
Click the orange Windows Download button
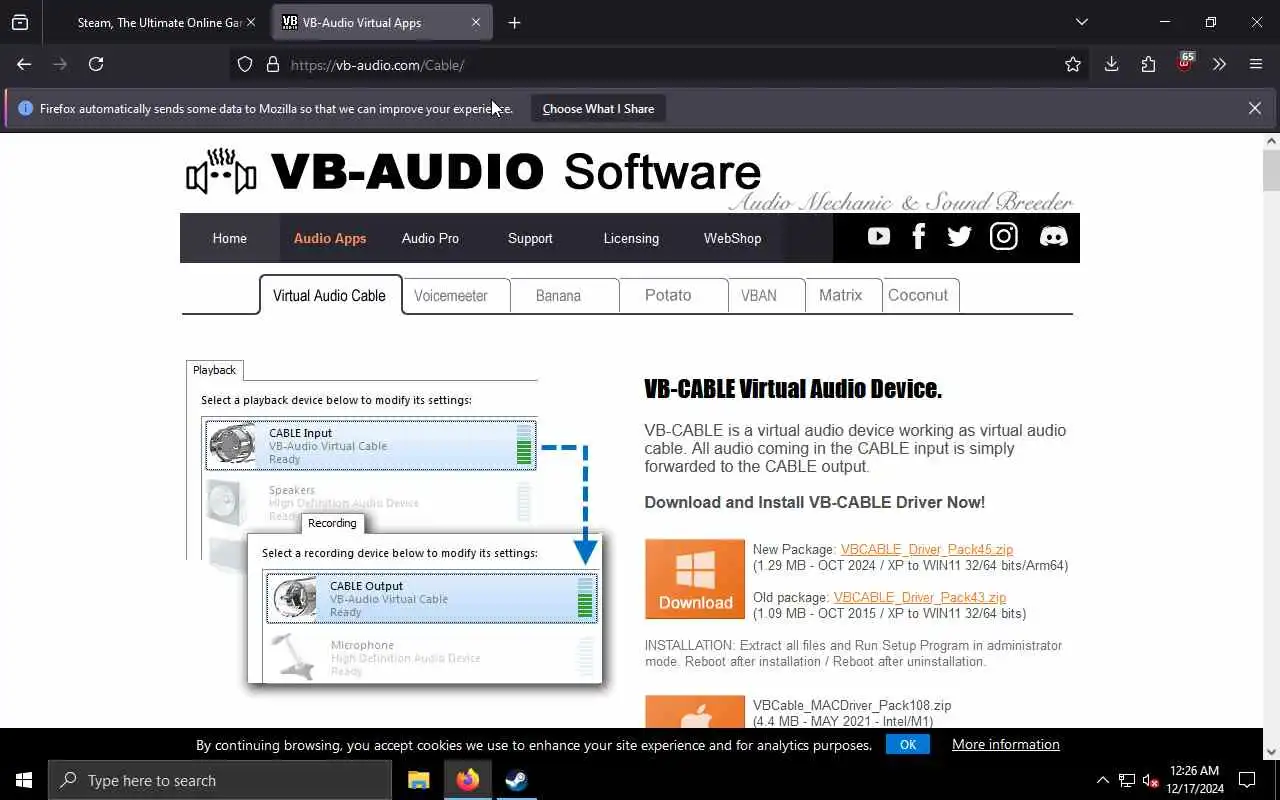pyautogui.click(x=695, y=579)
